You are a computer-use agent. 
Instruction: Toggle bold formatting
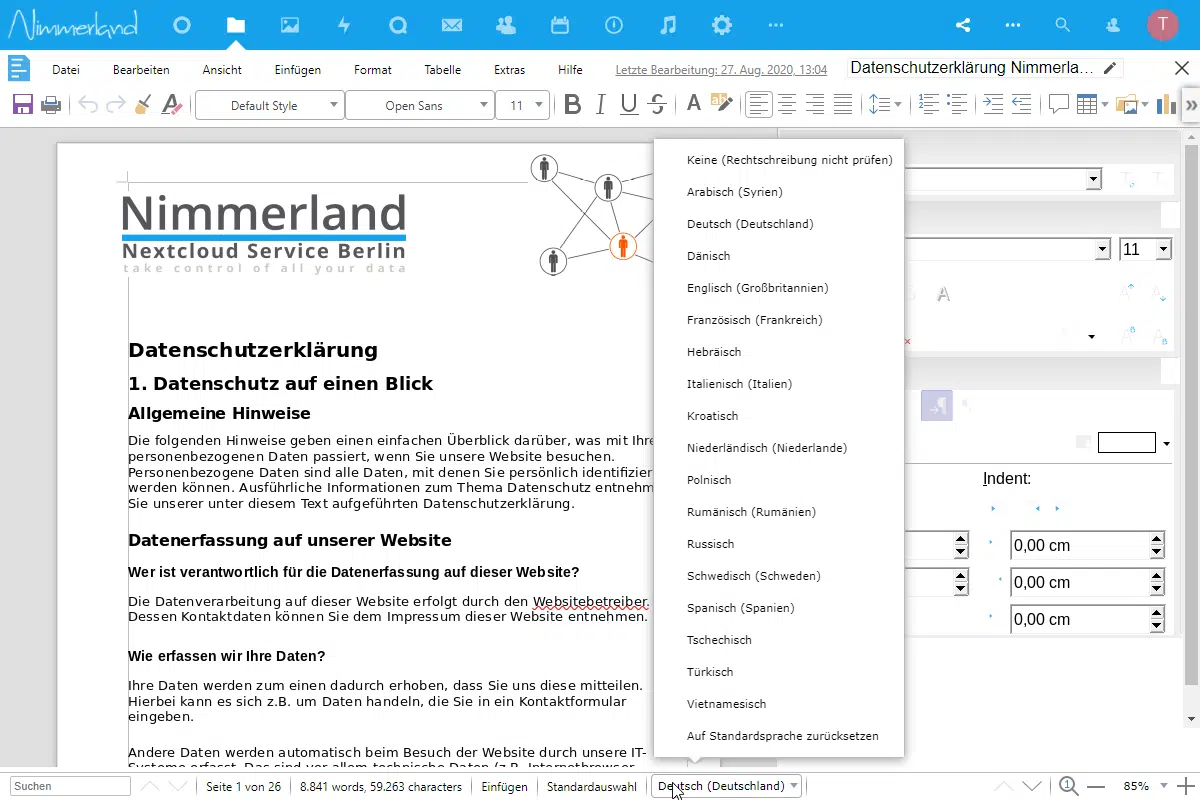573,104
